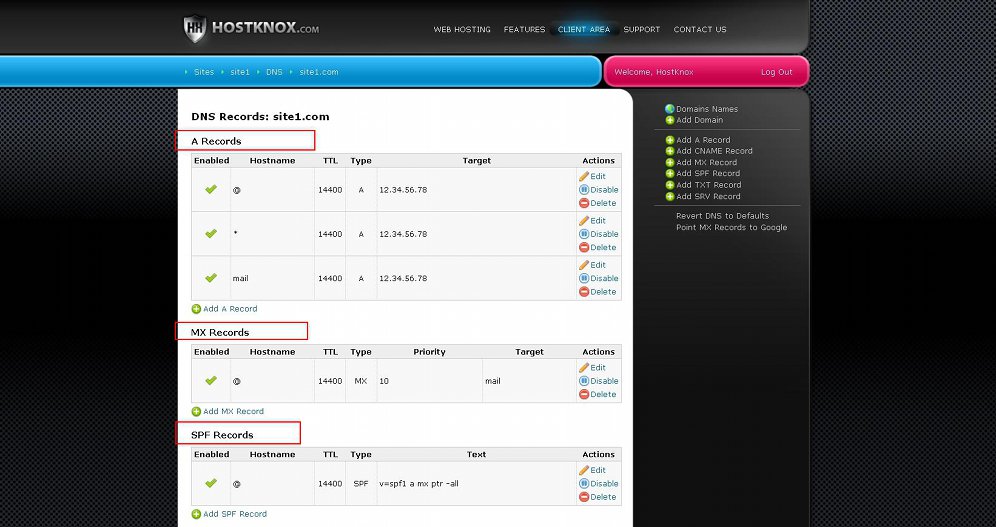Click the green plus icon beside Add SPF Record below table
The image size is (996, 527).
(x=196, y=514)
